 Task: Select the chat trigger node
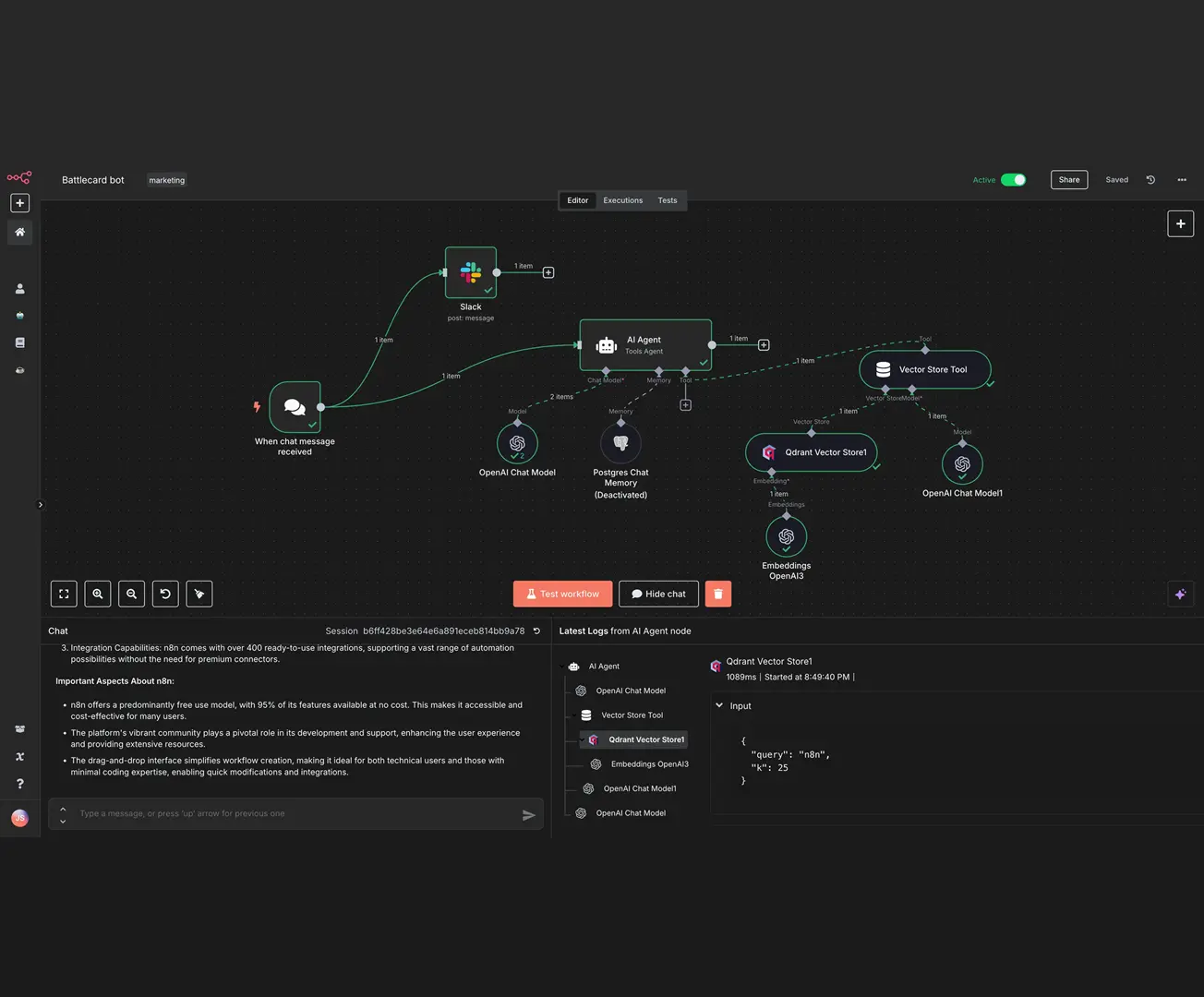coord(295,407)
